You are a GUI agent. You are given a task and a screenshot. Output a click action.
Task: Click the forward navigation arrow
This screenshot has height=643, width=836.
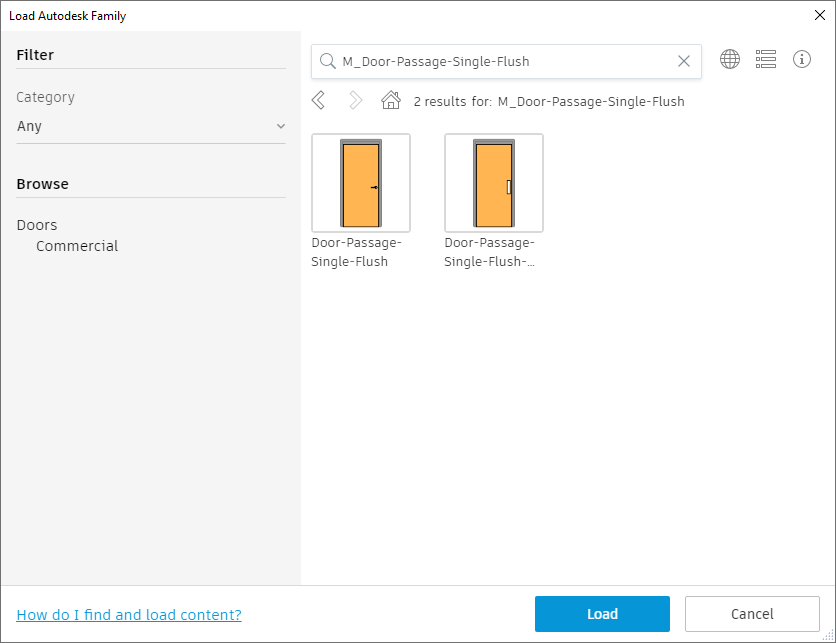pyautogui.click(x=354, y=100)
